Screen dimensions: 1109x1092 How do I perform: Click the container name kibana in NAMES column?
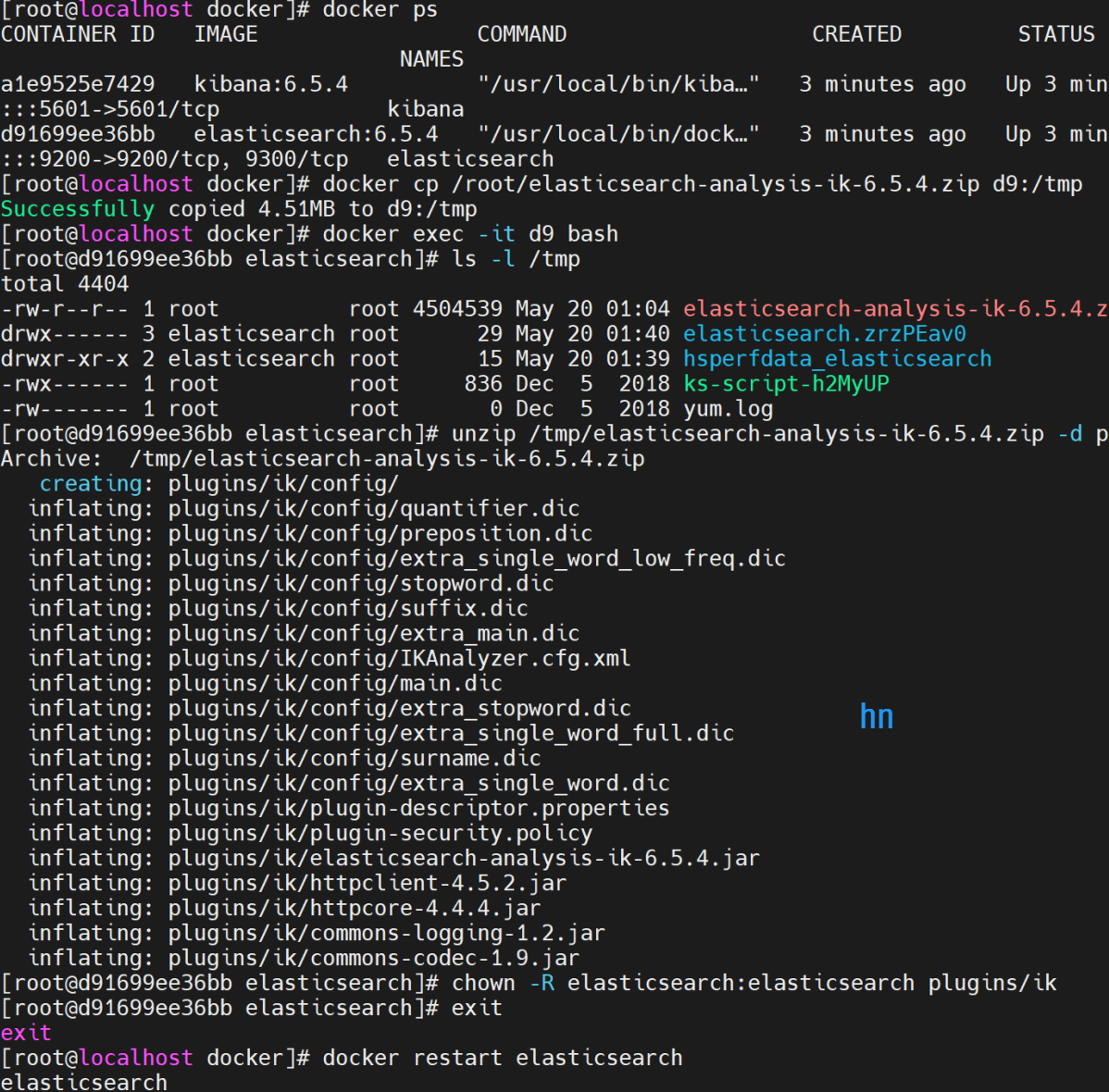pos(426,109)
